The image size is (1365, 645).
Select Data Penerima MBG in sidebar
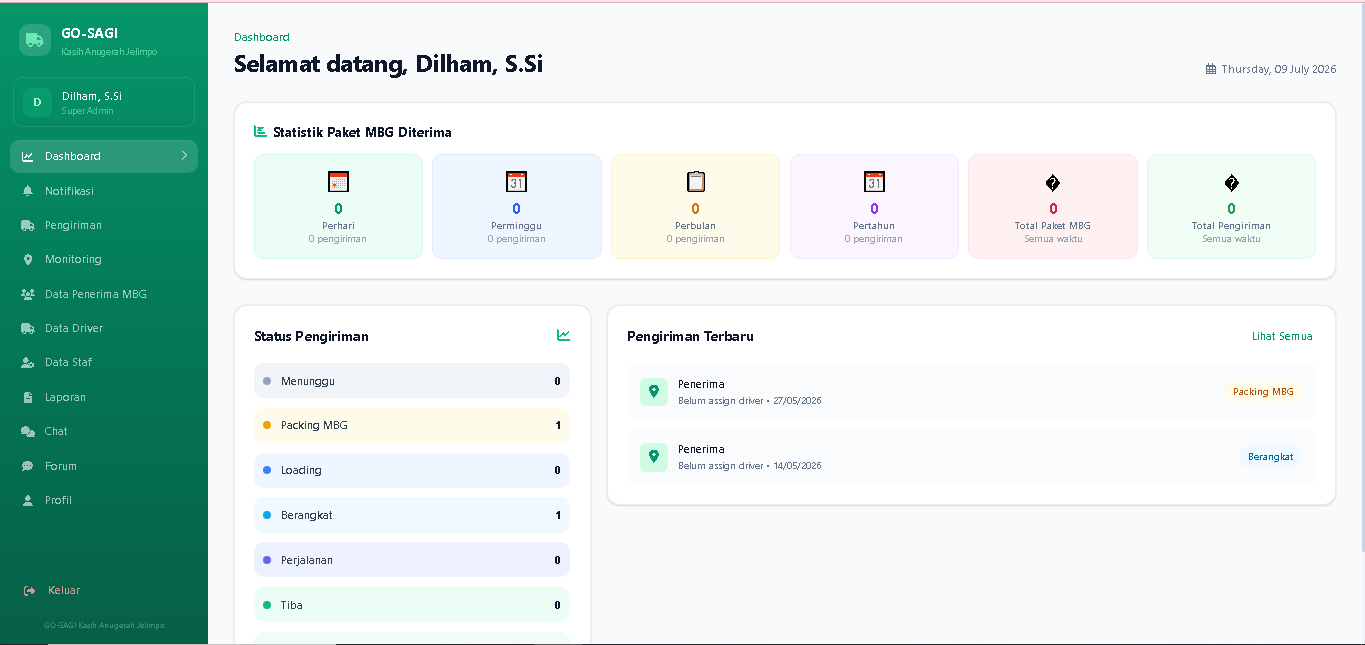[104, 294]
